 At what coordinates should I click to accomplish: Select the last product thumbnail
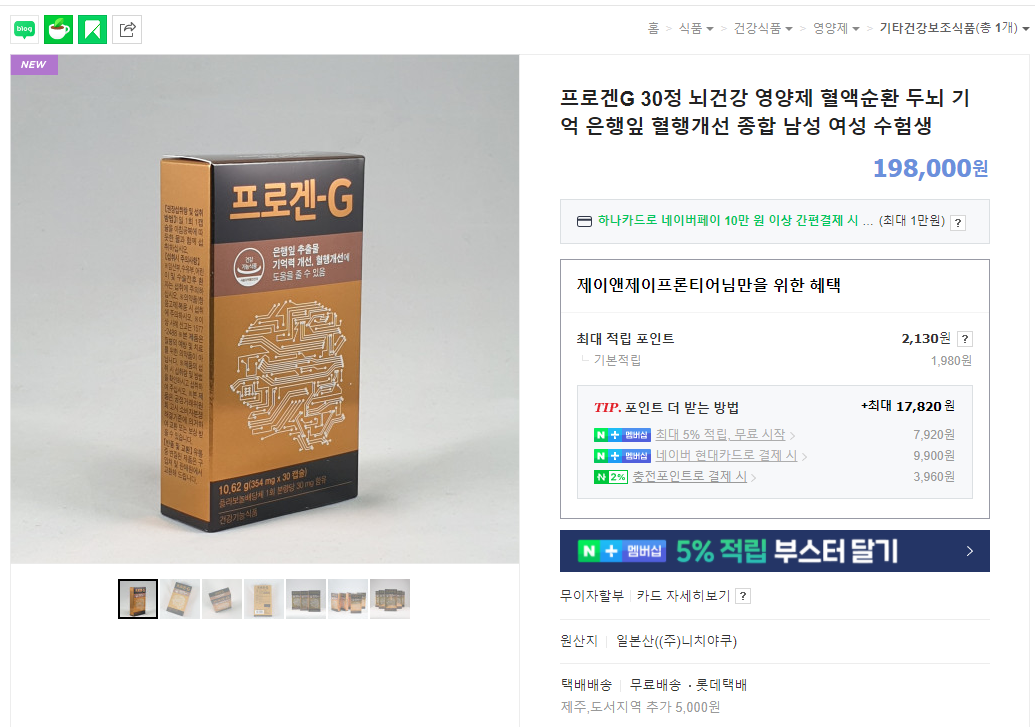click(x=389, y=599)
